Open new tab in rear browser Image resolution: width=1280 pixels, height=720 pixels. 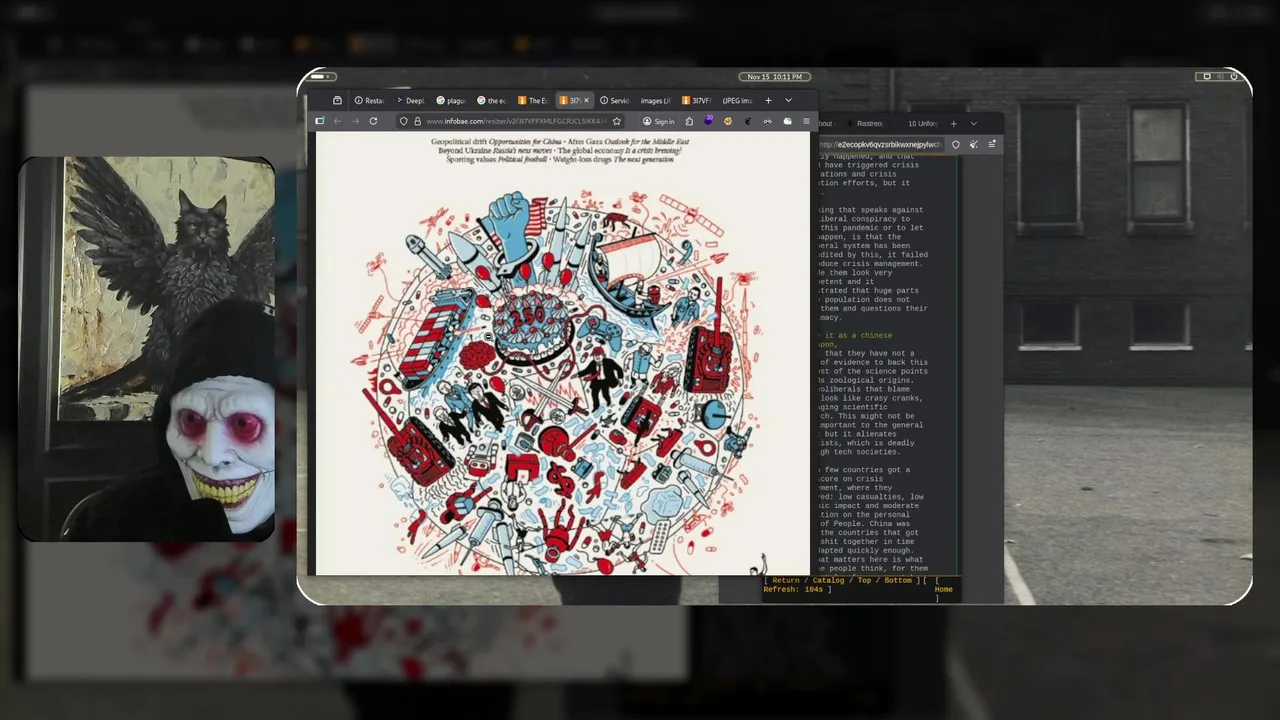coord(953,123)
